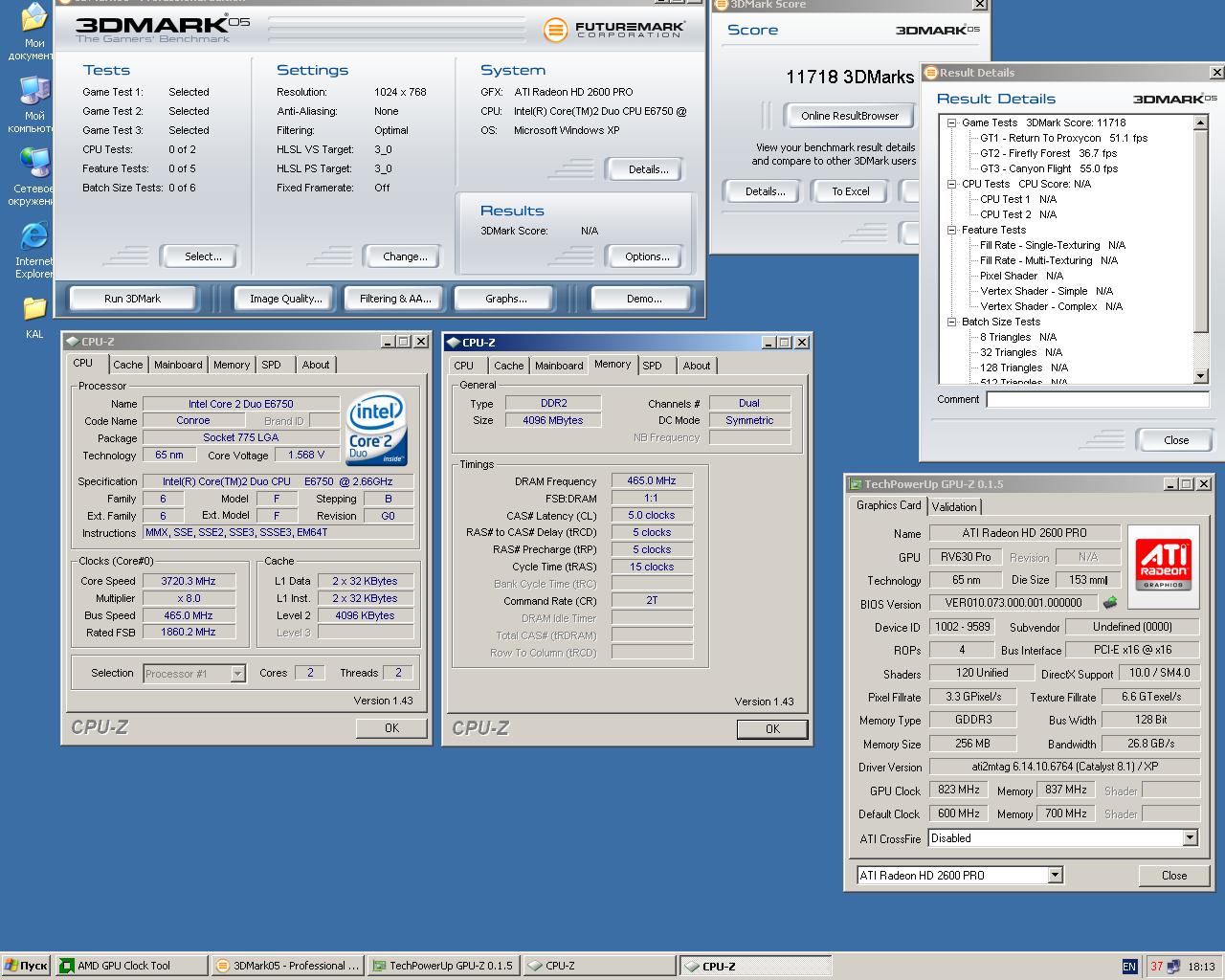
Task: Switch to CPU tab in right CPU-Z
Action: 464,366
